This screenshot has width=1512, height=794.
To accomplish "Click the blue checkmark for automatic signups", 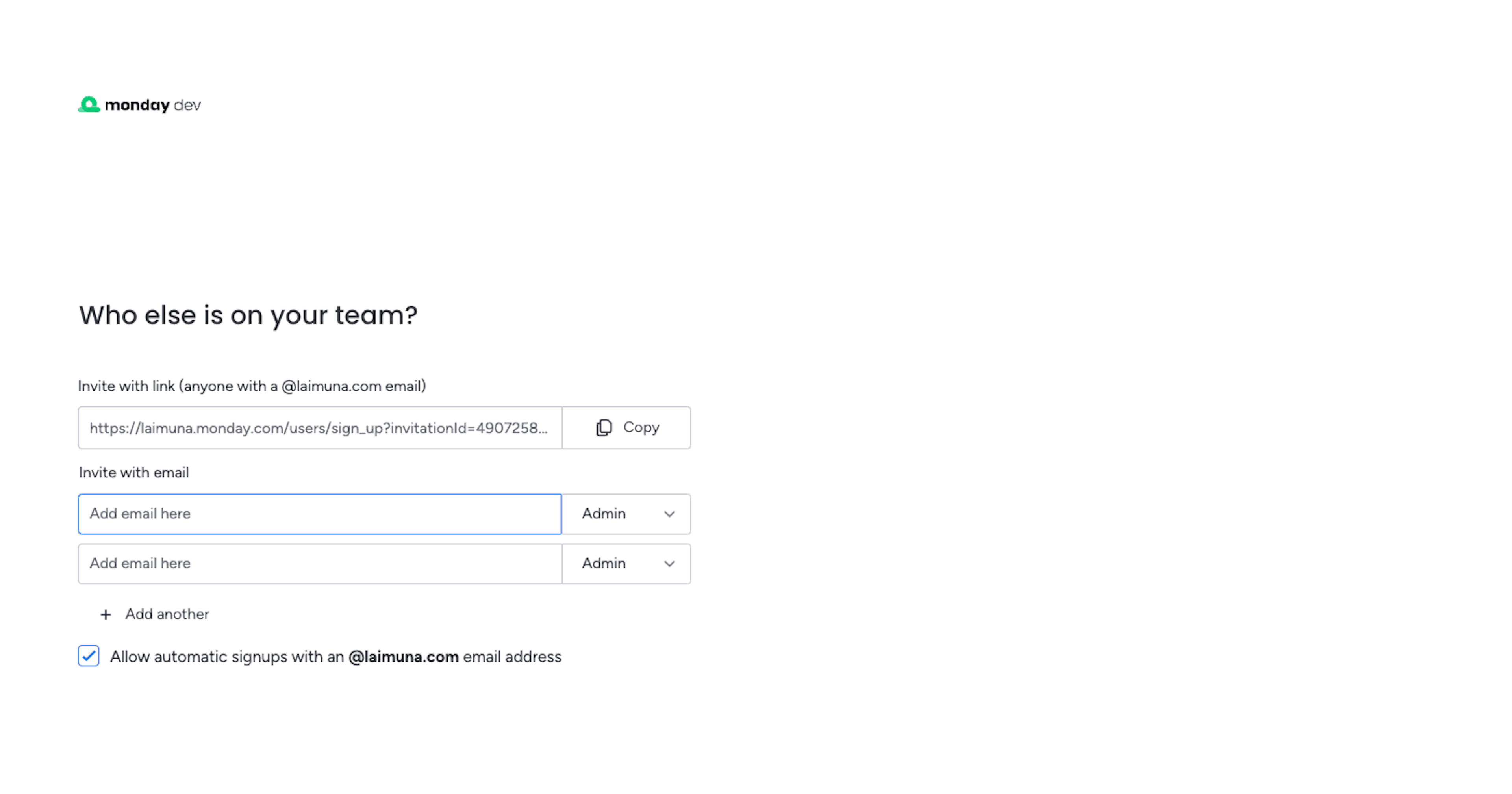I will click(x=89, y=656).
